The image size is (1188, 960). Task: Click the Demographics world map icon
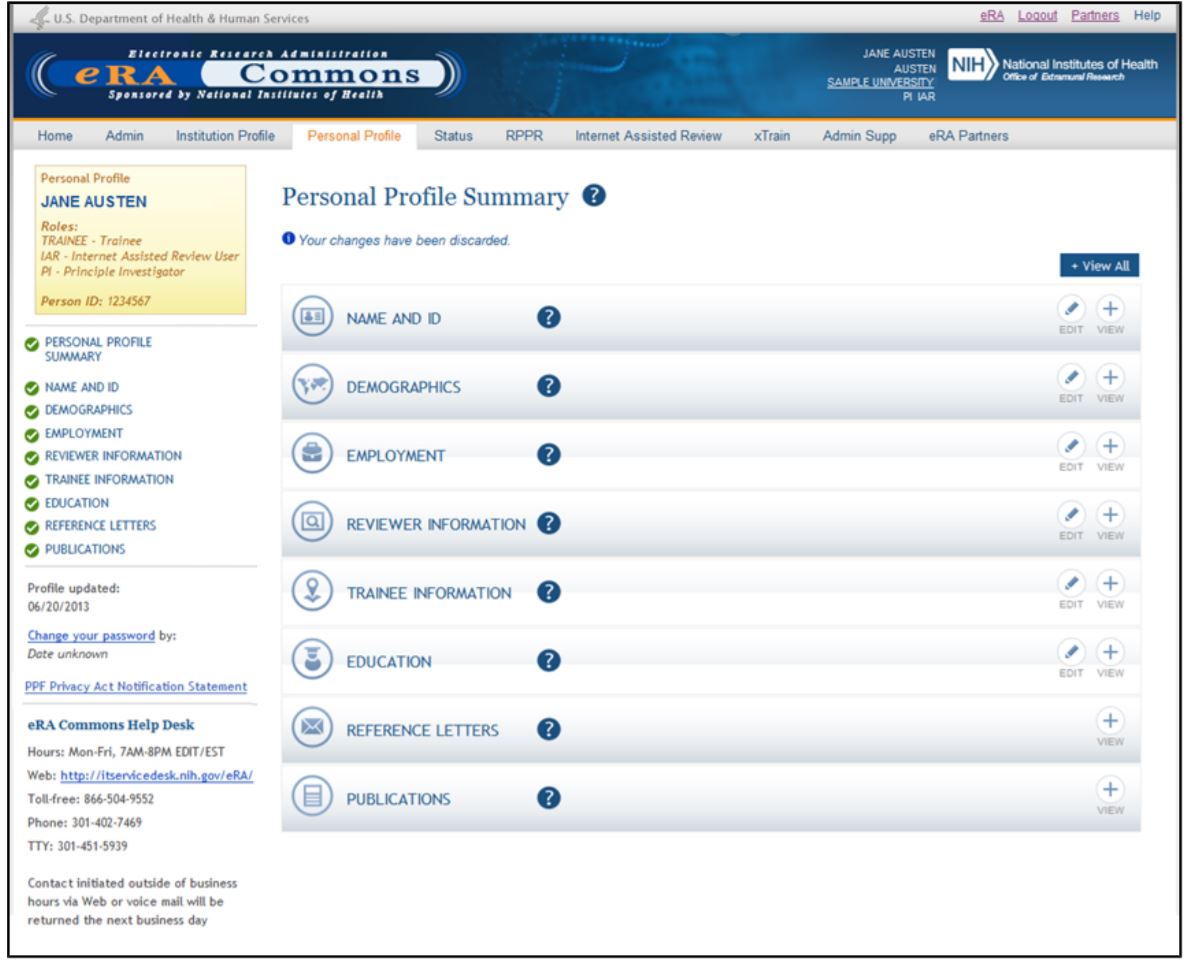312,386
